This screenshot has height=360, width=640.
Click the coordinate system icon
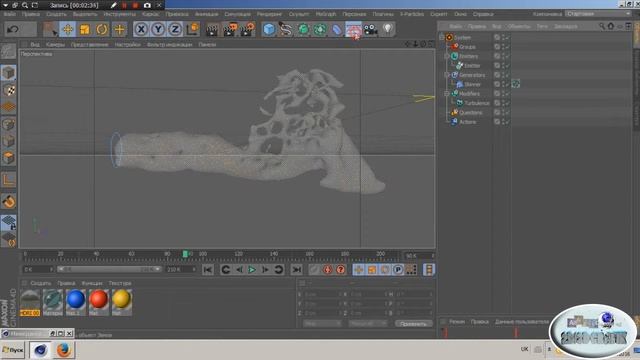click(193, 29)
